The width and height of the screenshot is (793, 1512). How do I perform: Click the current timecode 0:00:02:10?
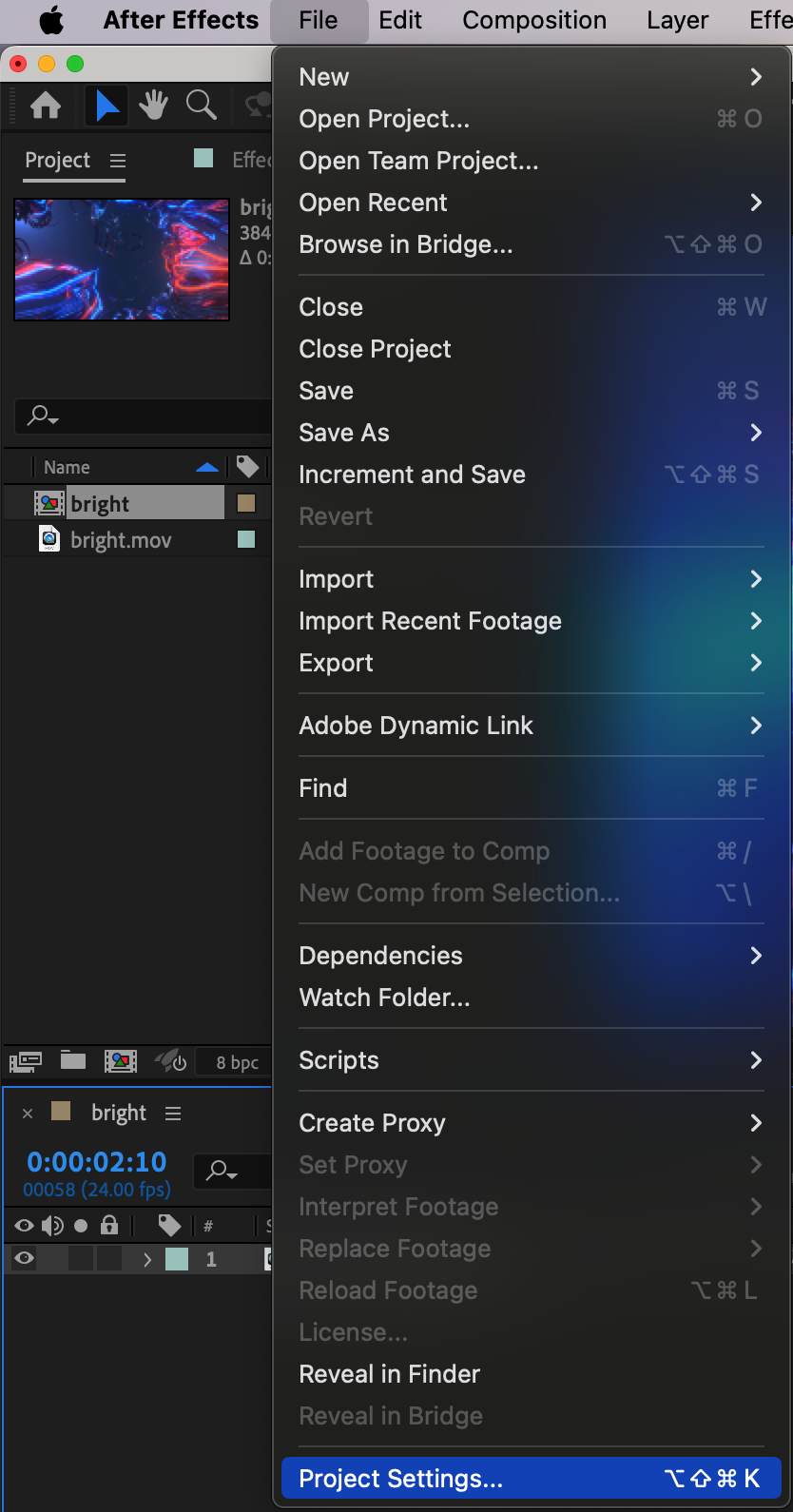pos(97,1162)
